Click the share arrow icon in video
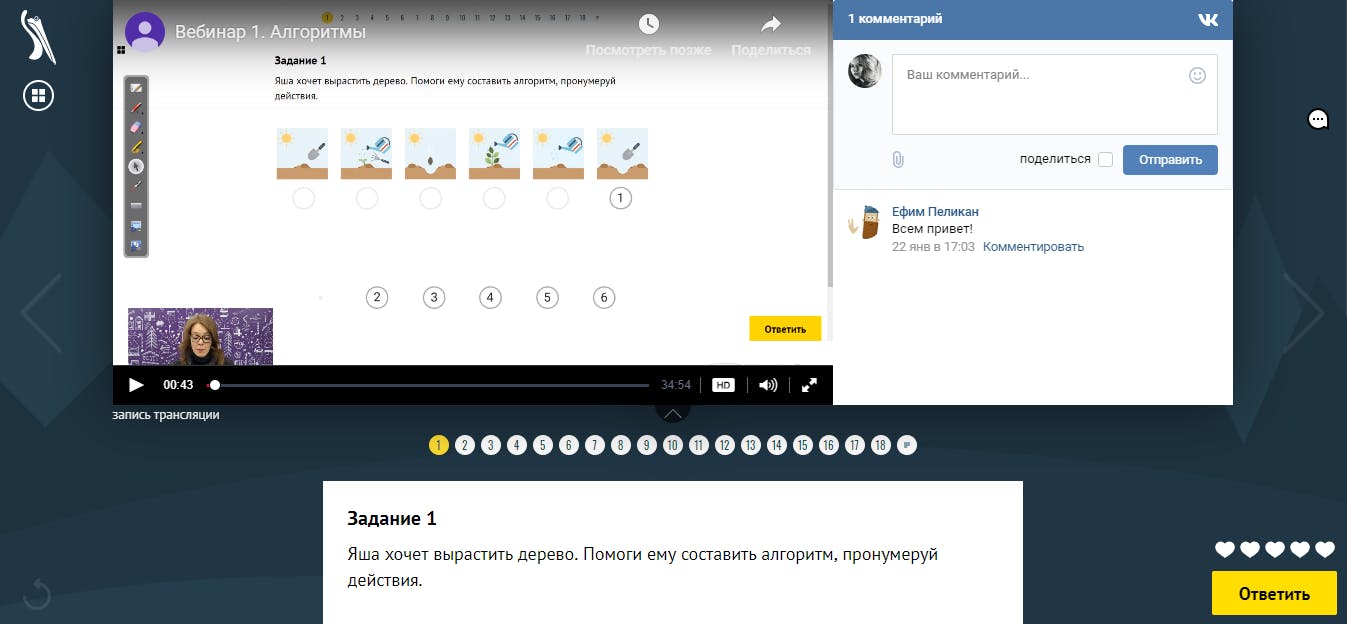 click(771, 24)
